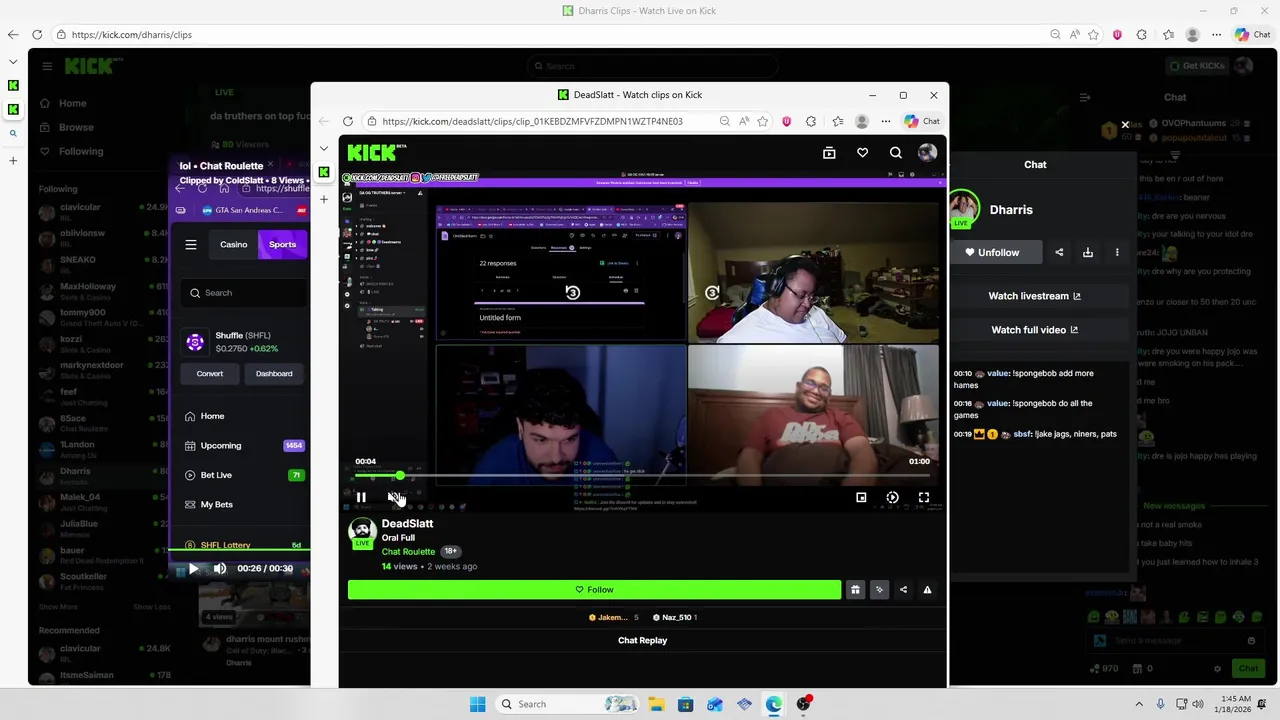Go back in the main Edge window

pos(13,34)
